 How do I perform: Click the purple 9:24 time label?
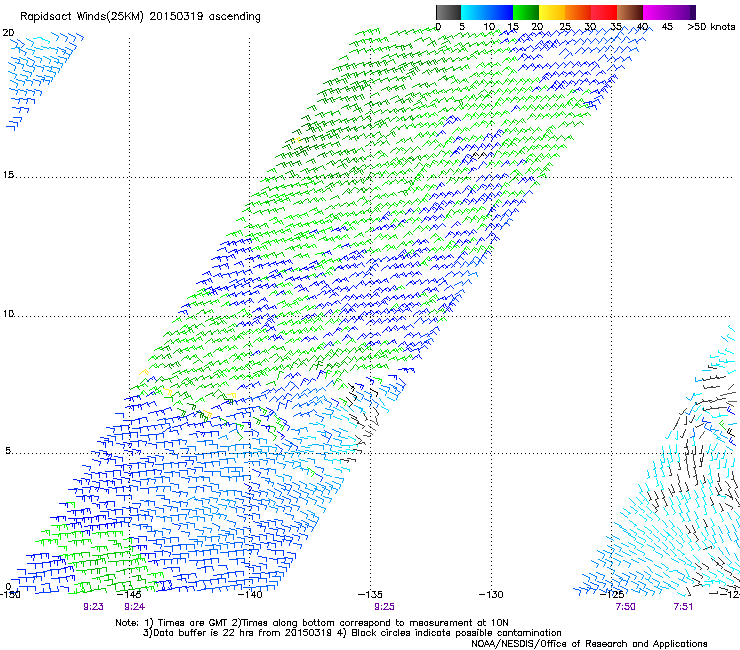(135, 607)
